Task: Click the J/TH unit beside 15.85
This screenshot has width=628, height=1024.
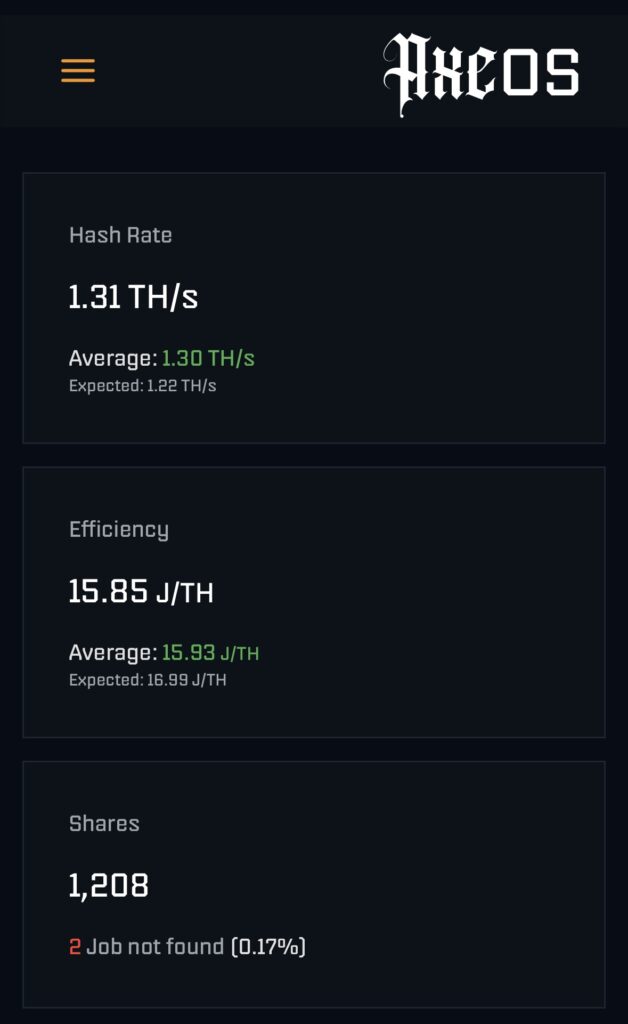Action: coord(185,593)
